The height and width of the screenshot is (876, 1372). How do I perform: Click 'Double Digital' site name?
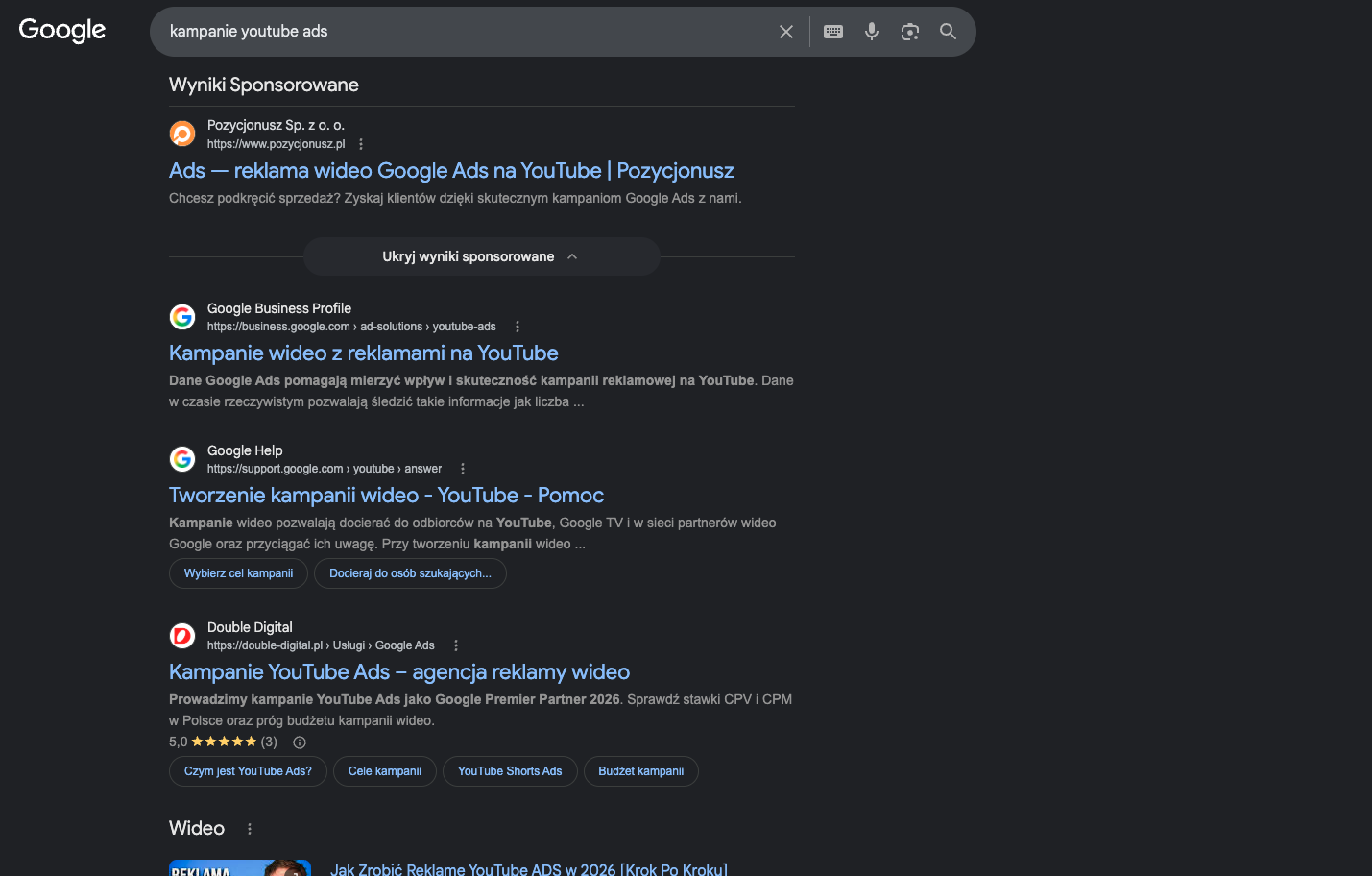pyautogui.click(x=250, y=627)
